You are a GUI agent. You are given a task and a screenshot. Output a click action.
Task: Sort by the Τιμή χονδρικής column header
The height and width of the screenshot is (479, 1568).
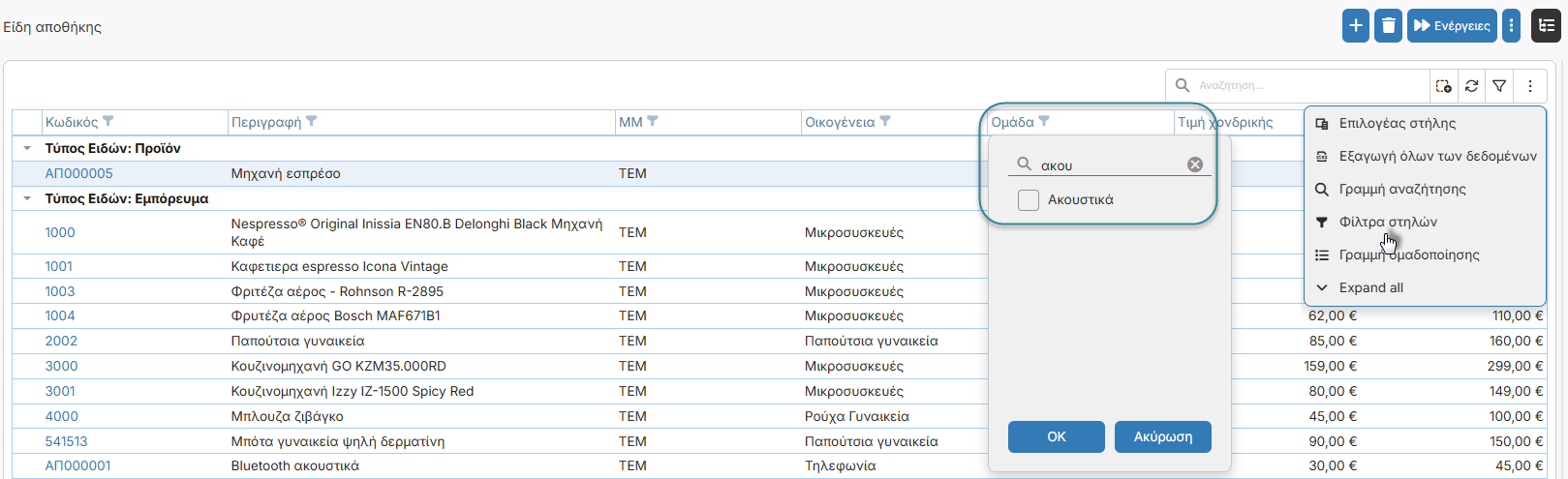click(1225, 122)
